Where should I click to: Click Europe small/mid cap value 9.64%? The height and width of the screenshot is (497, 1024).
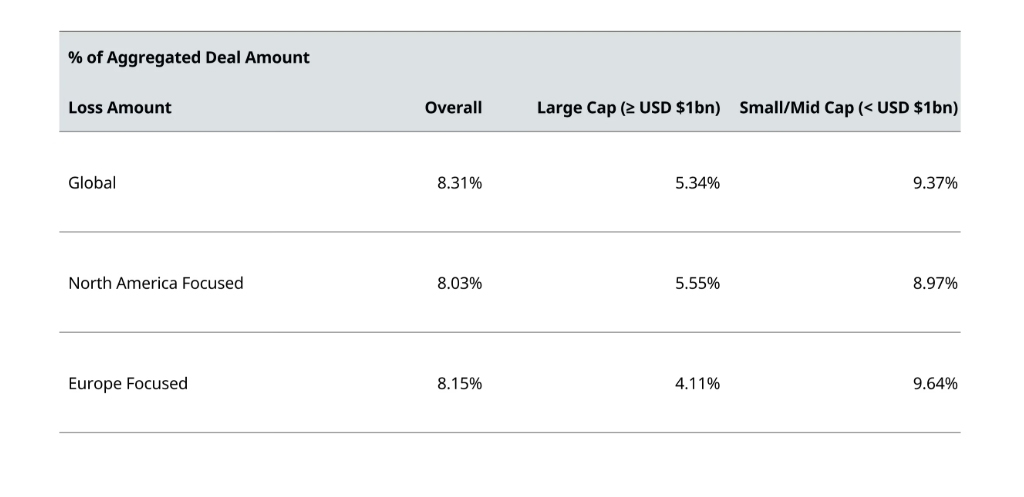point(935,383)
